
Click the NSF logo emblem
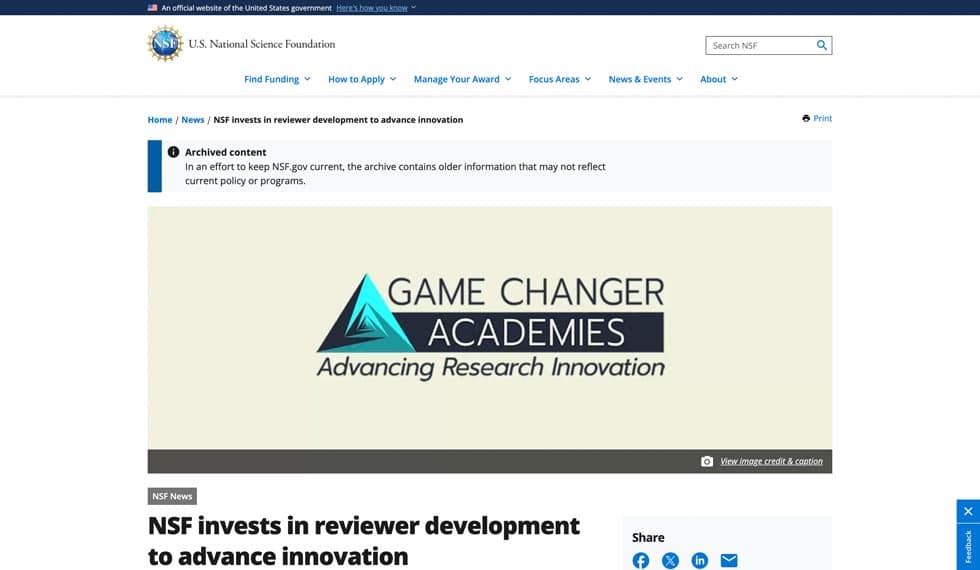pos(165,44)
